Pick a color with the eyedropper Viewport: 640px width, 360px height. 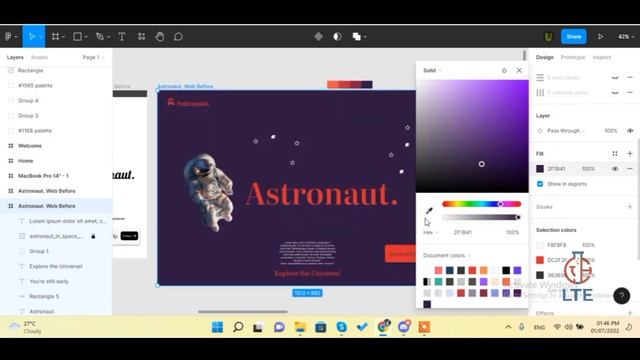[429, 211]
